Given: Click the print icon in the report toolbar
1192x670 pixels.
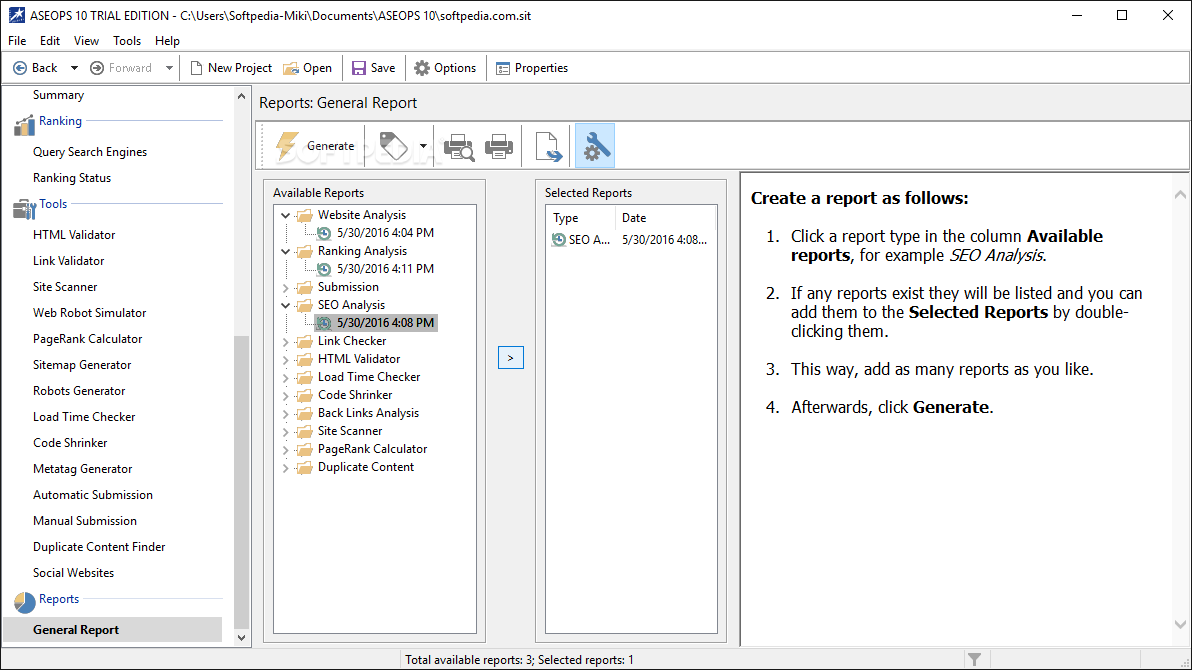Looking at the screenshot, I should coord(499,146).
